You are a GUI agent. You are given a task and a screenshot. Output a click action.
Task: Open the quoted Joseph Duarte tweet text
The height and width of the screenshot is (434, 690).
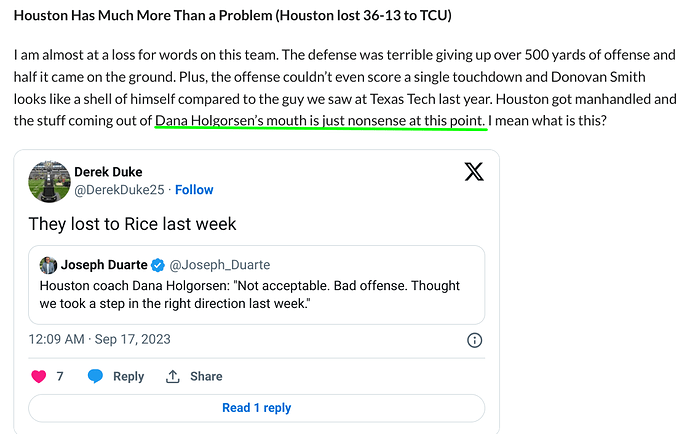tap(250, 294)
